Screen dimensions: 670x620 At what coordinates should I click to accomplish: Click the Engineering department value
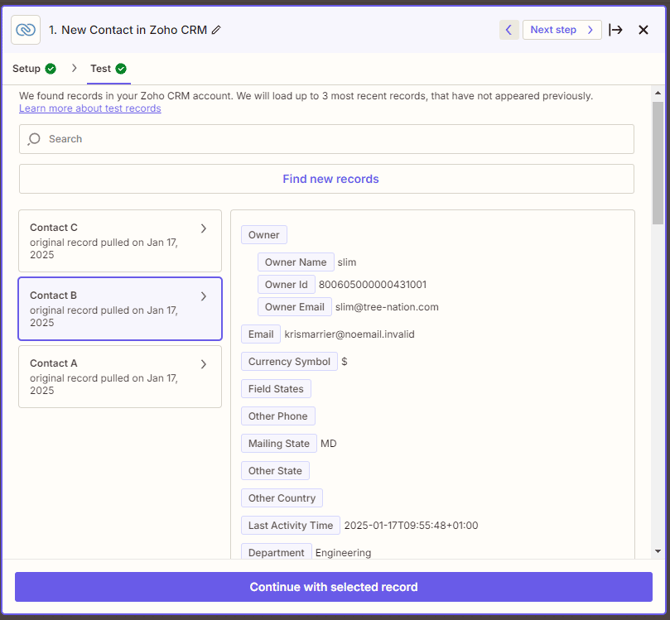pos(343,553)
